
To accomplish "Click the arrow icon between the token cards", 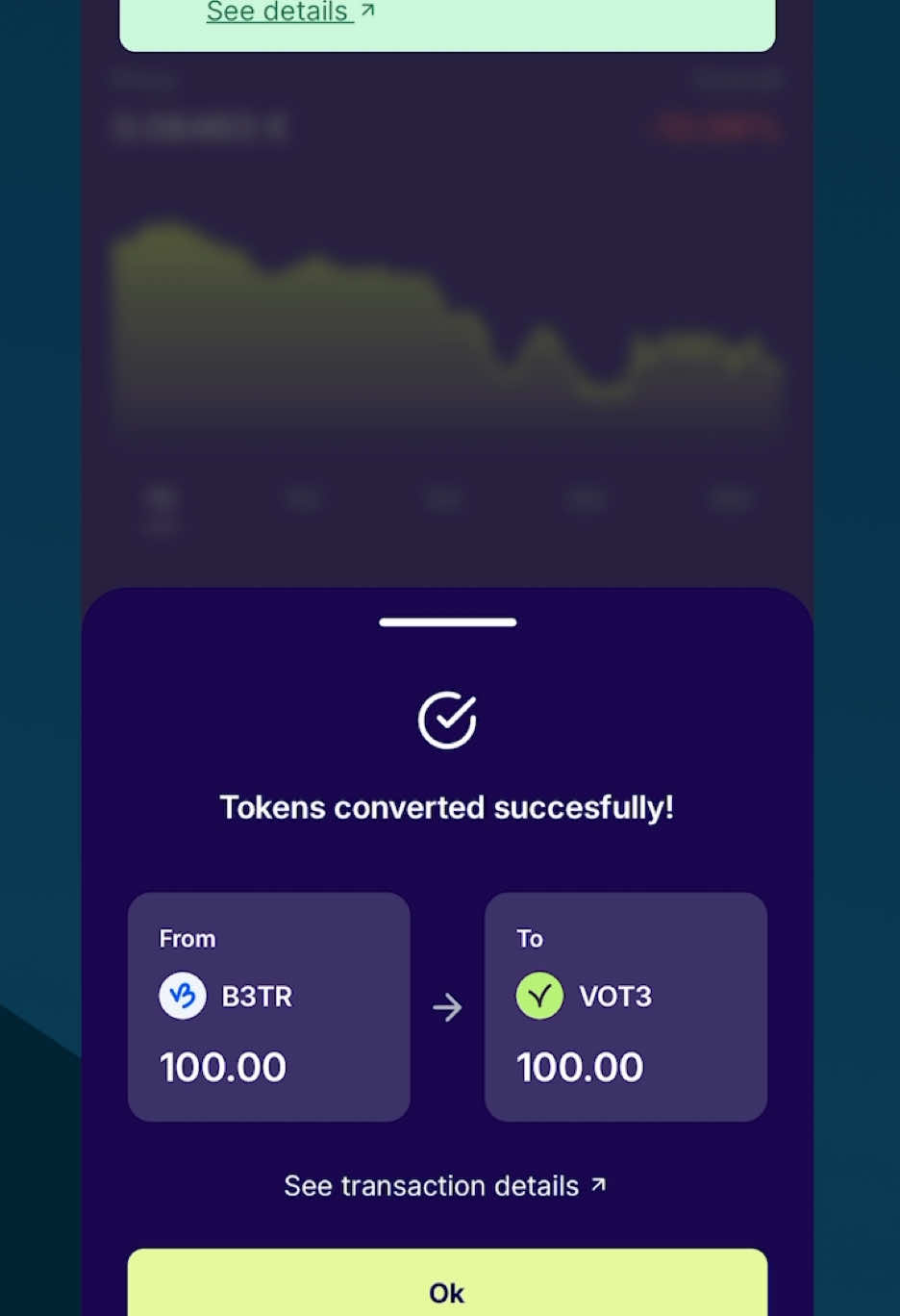I will [446, 1007].
